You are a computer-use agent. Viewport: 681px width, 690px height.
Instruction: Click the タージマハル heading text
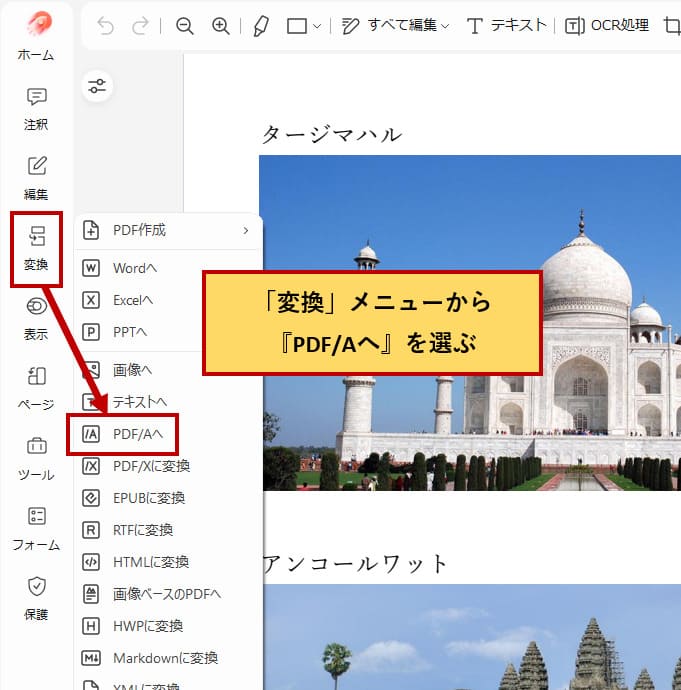coord(332,134)
